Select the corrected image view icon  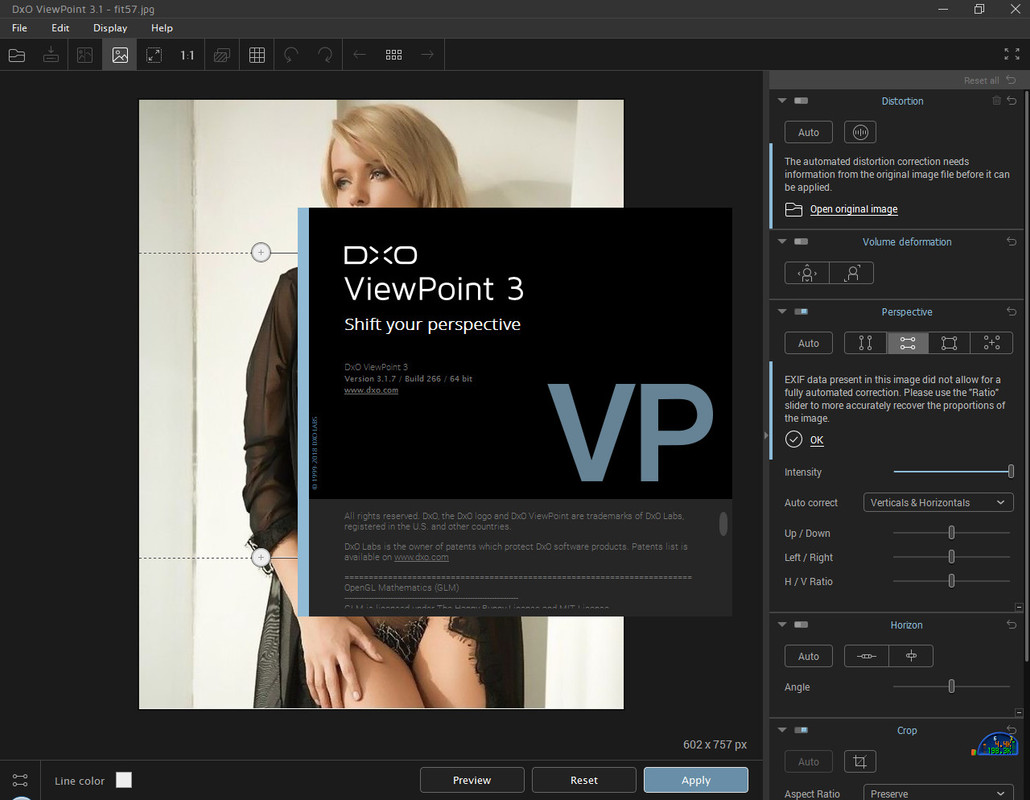120,55
